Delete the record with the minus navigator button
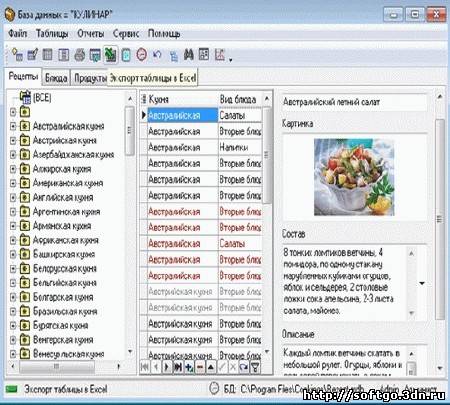 tap(200, 367)
